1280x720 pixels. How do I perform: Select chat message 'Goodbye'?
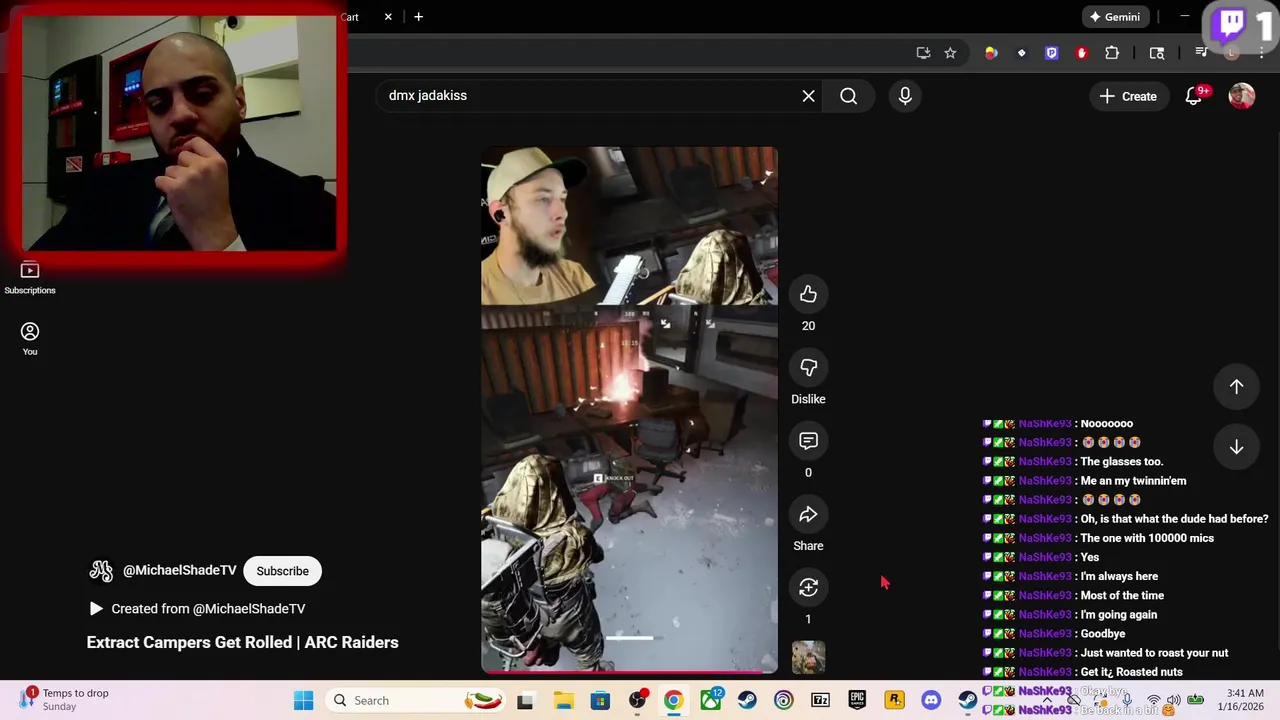tap(1103, 634)
